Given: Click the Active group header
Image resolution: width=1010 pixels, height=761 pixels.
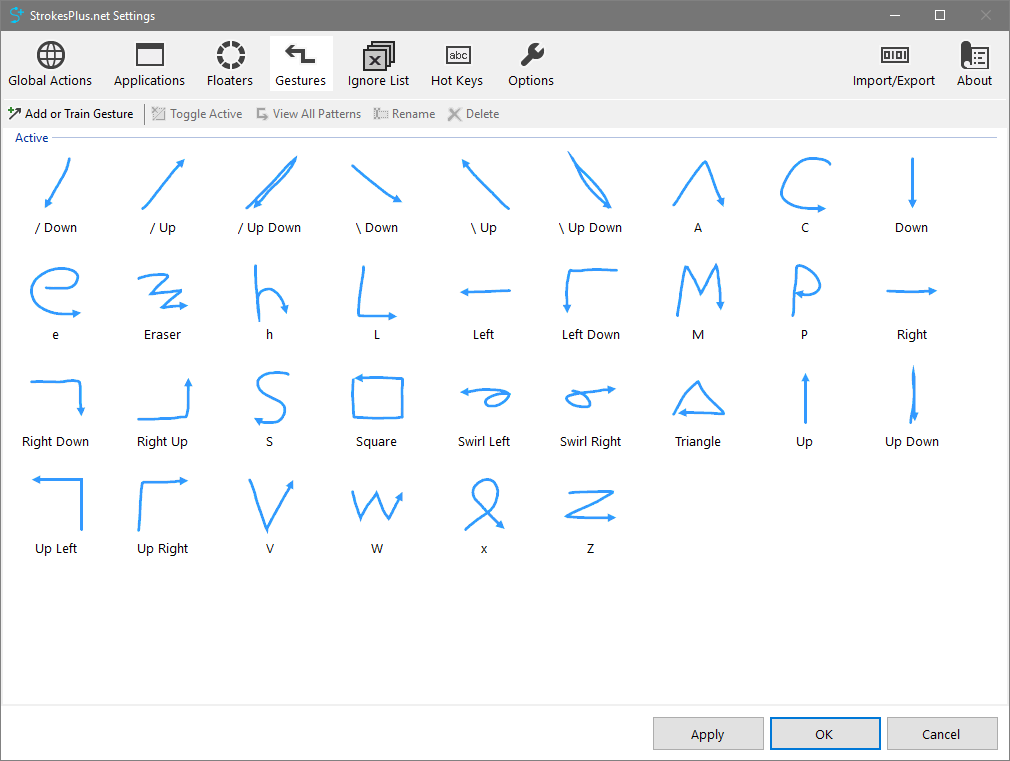Looking at the screenshot, I should click(32, 138).
